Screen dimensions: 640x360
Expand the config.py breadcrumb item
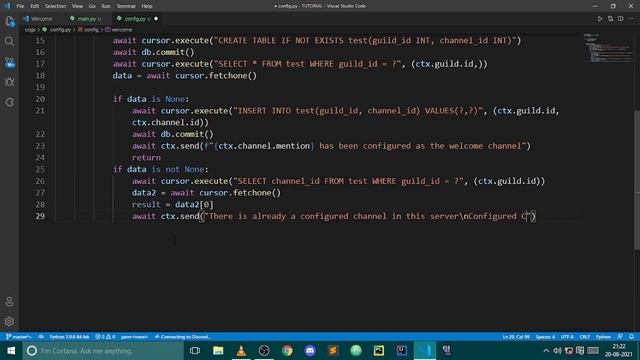60,30
